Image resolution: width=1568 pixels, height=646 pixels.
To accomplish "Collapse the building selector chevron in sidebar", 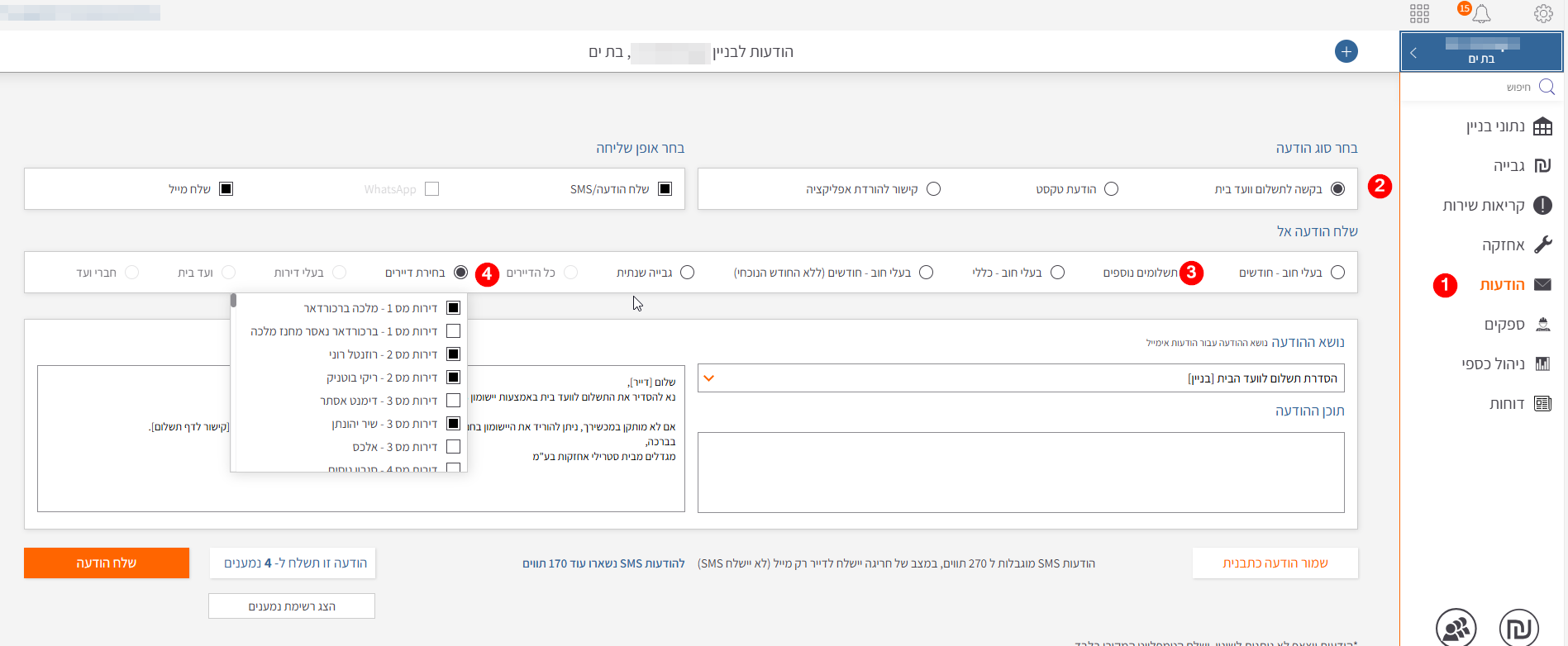I will (1413, 53).
